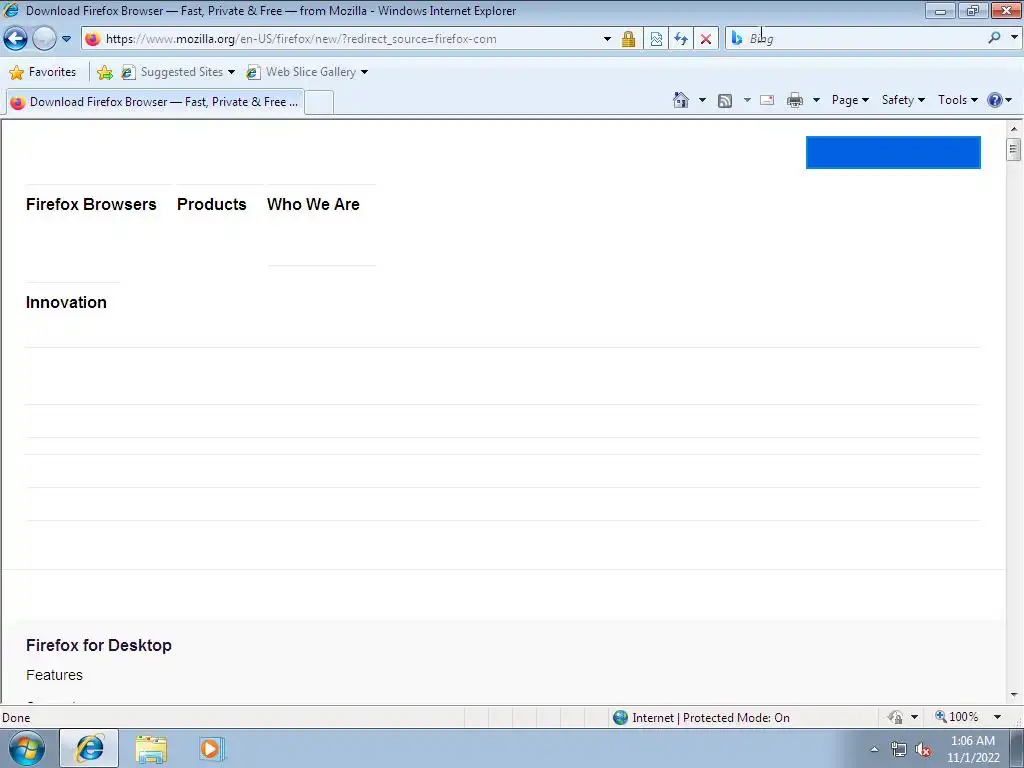
Task: Open the Innovation navigation item
Action: click(x=66, y=302)
